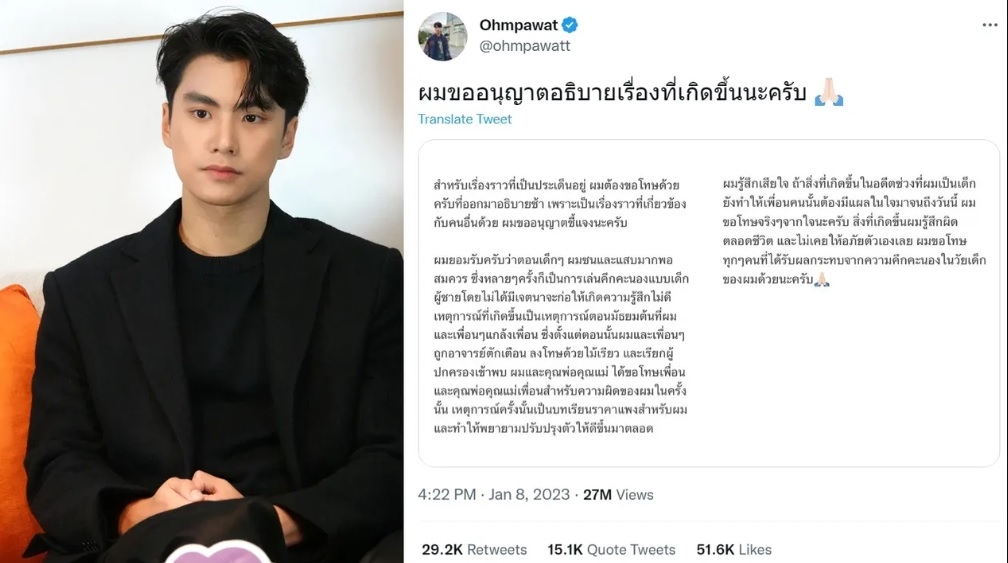
Task: Click the folded hands emoji in tweet headline
Action: (829, 92)
